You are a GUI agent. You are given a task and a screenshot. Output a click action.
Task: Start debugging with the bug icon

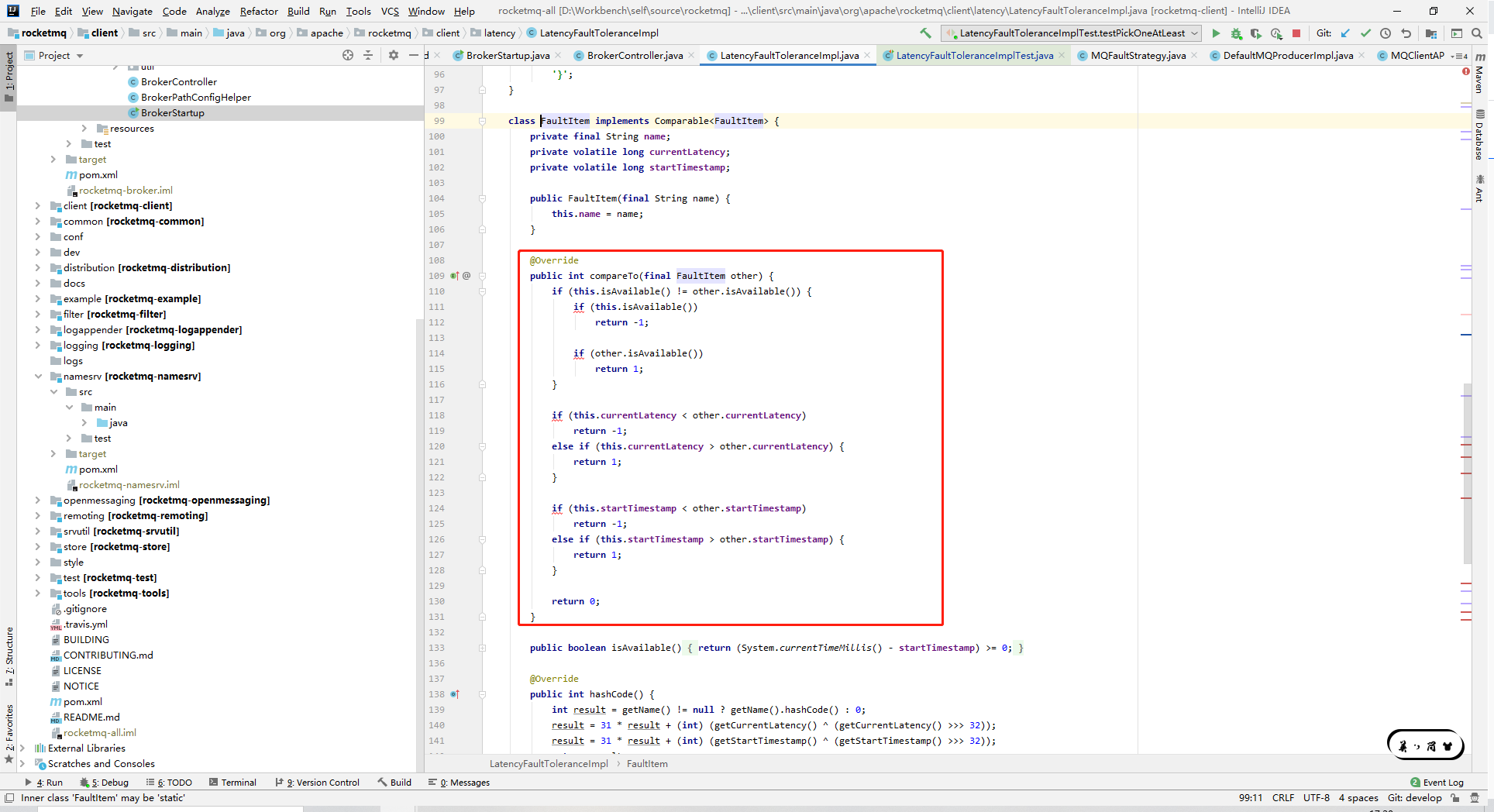point(1236,33)
